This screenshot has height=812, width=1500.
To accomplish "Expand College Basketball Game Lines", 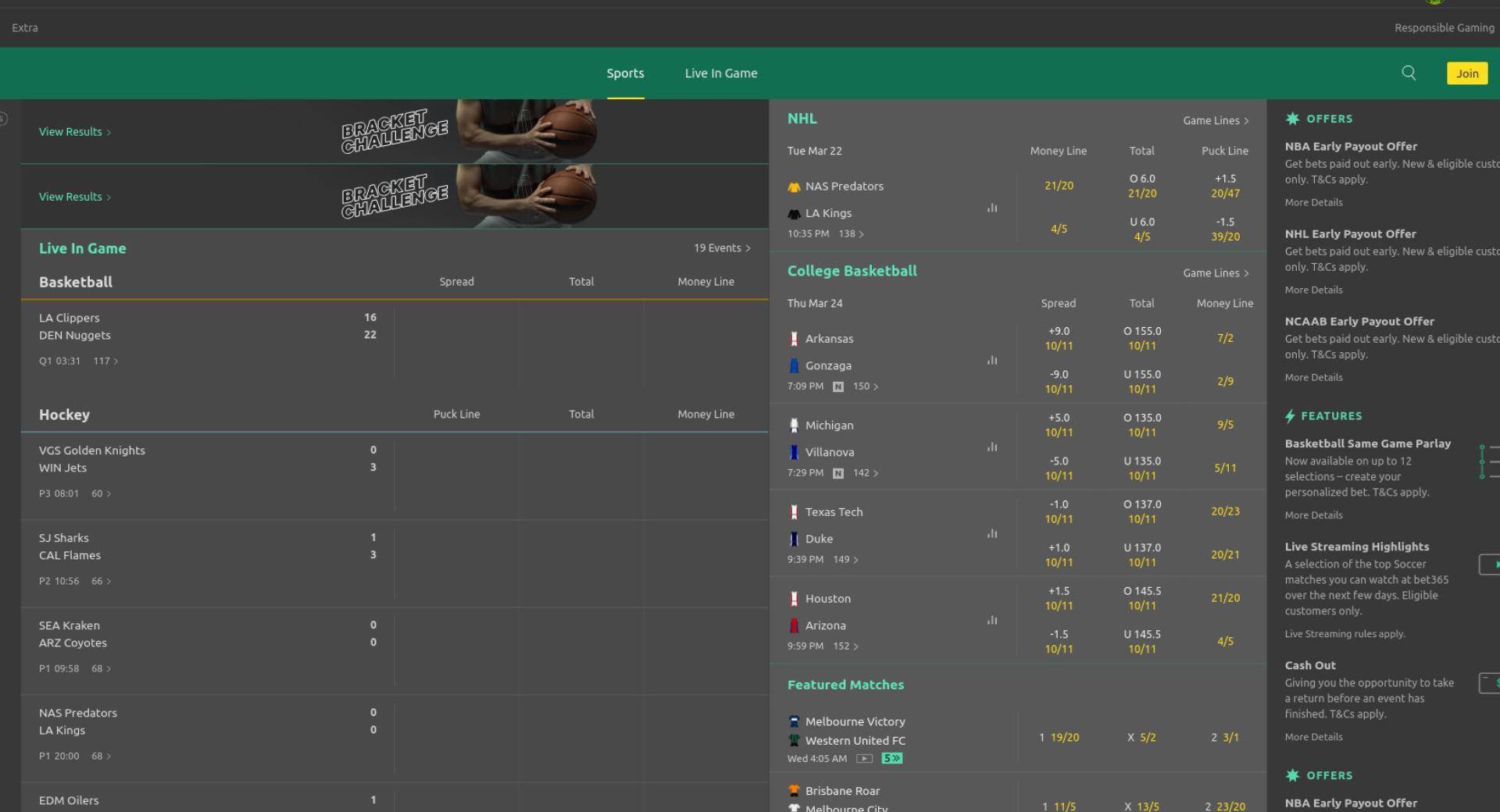I will [x=1216, y=272].
